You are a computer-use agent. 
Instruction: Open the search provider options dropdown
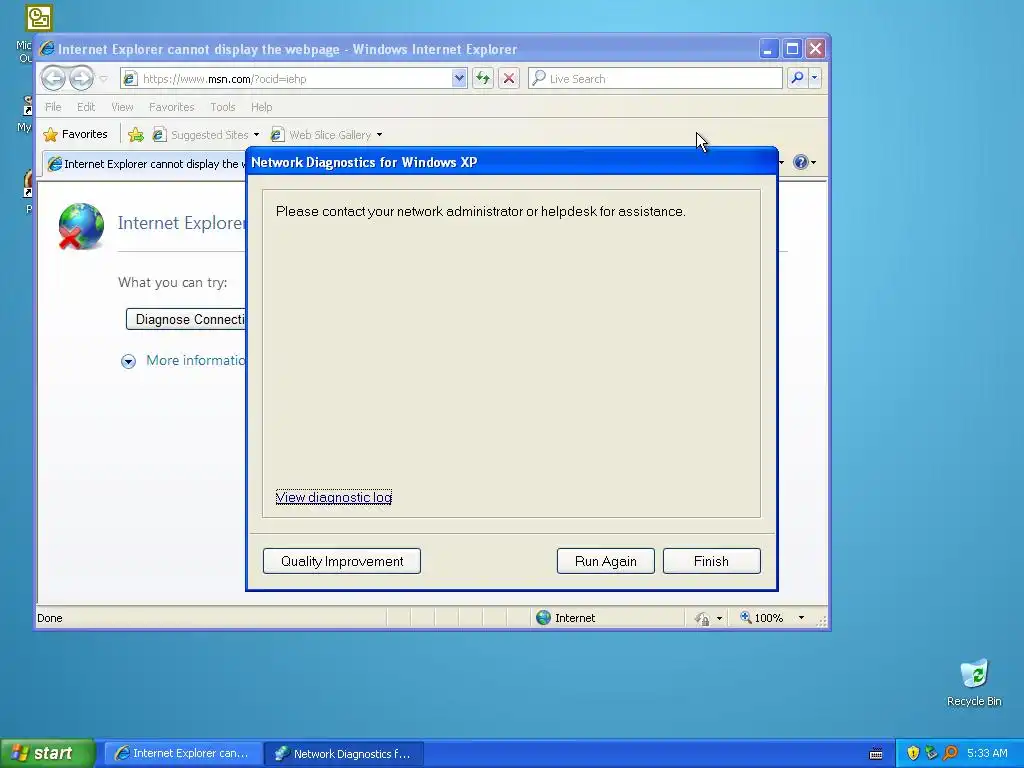point(814,78)
